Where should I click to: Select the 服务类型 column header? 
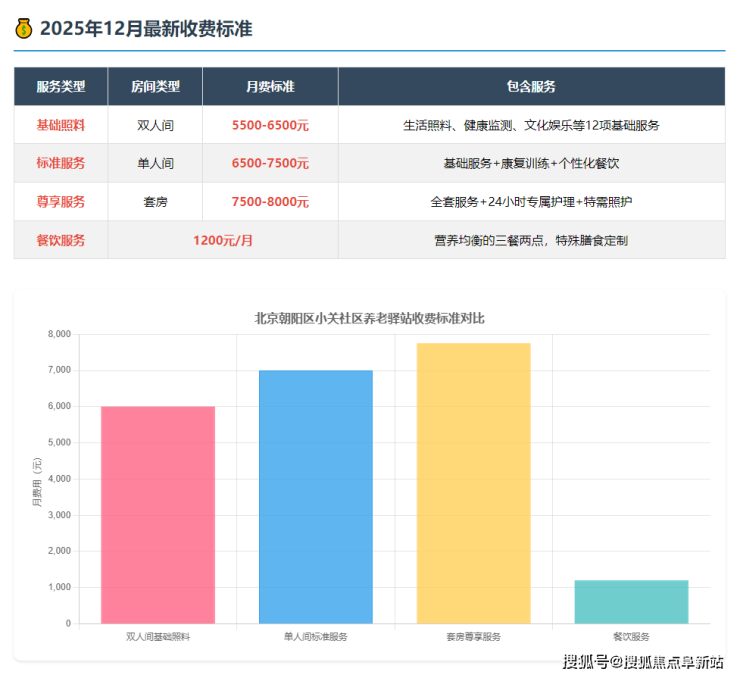60,87
